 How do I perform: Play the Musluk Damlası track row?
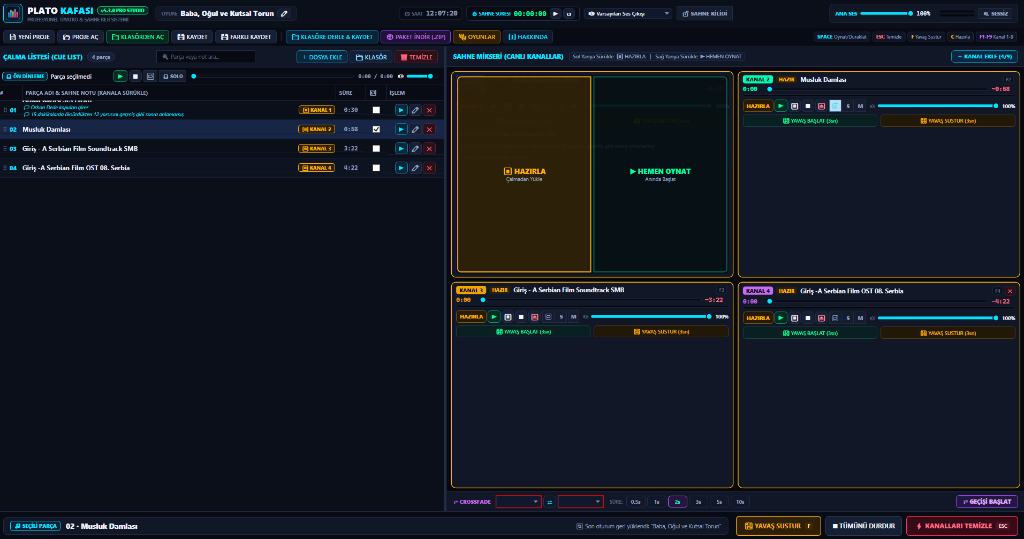tap(401, 129)
